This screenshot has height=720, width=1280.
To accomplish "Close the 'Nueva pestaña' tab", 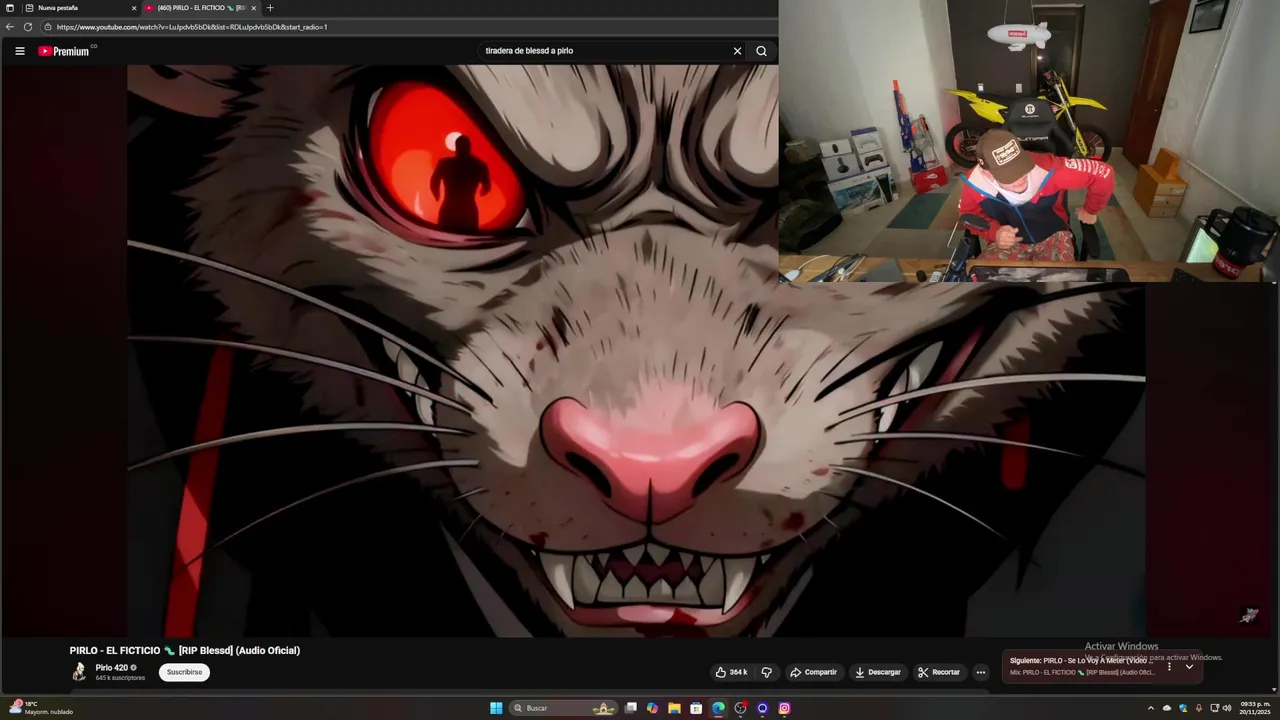I will [x=134, y=8].
